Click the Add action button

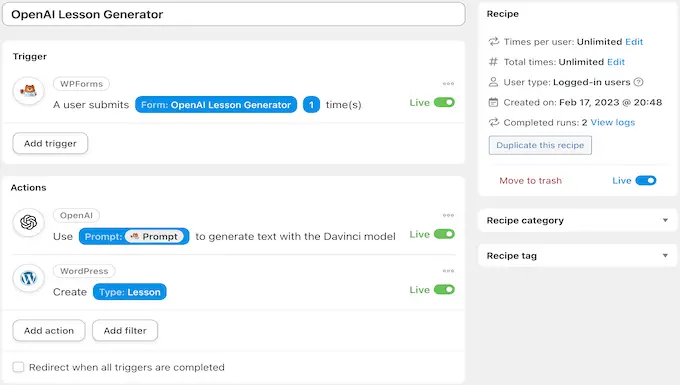tap(49, 331)
